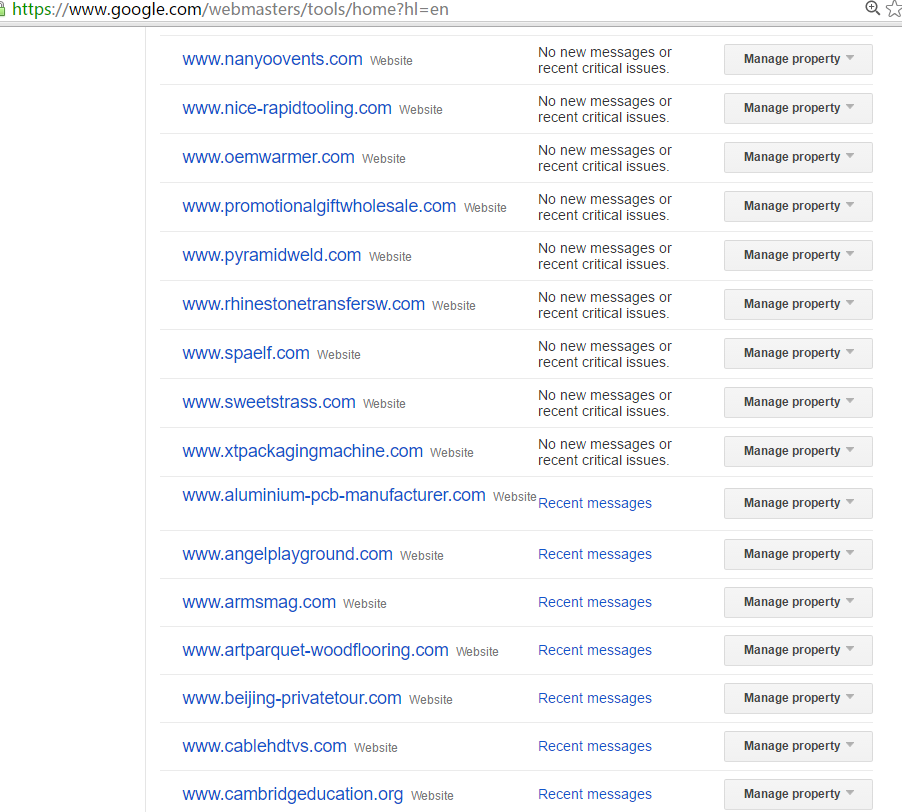This screenshot has width=902, height=812.
Task: Open www.promotionalgiftwholesale.com link
Action: 319,206
